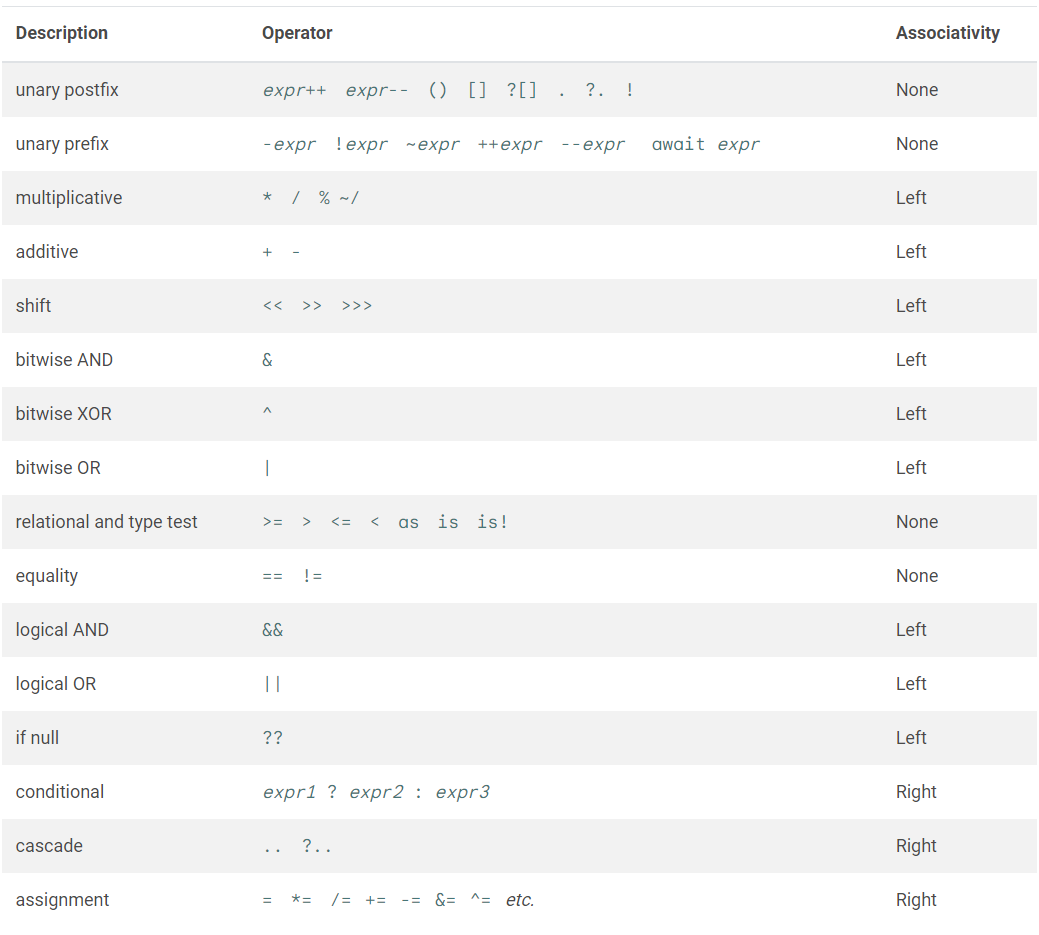This screenshot has width=1039, height=935.
Task: Select the '??' if null operator
Action: (272, 738)
